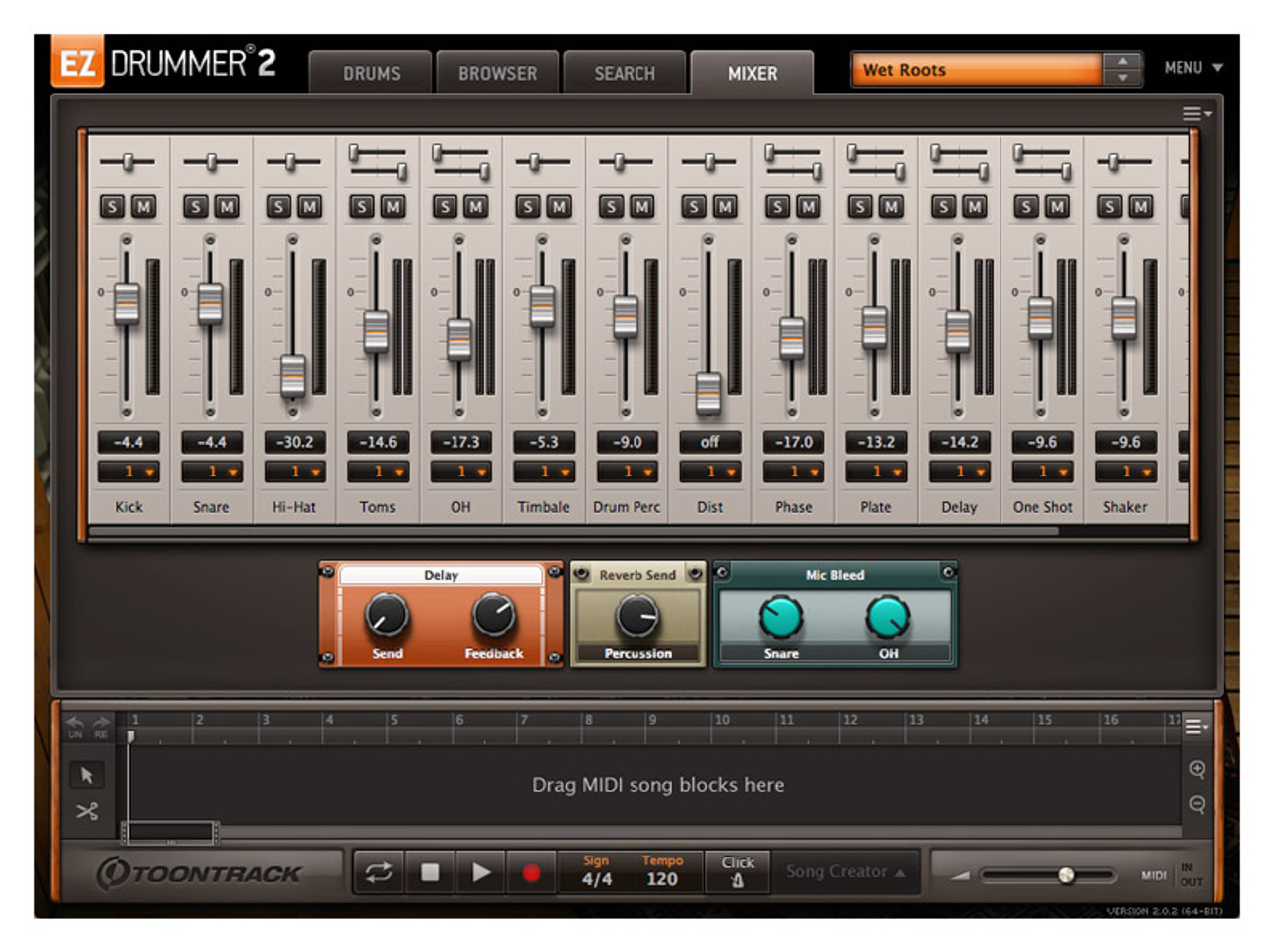
Task: Open the Kick channel output dropdown
Action: 128,472
